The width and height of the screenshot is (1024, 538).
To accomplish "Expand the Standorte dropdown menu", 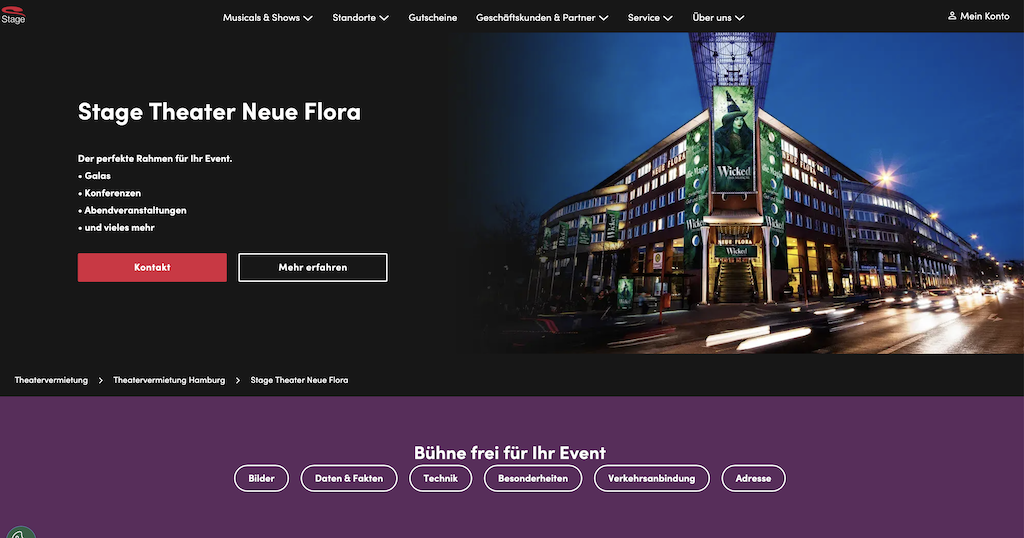I will point(360,18).
